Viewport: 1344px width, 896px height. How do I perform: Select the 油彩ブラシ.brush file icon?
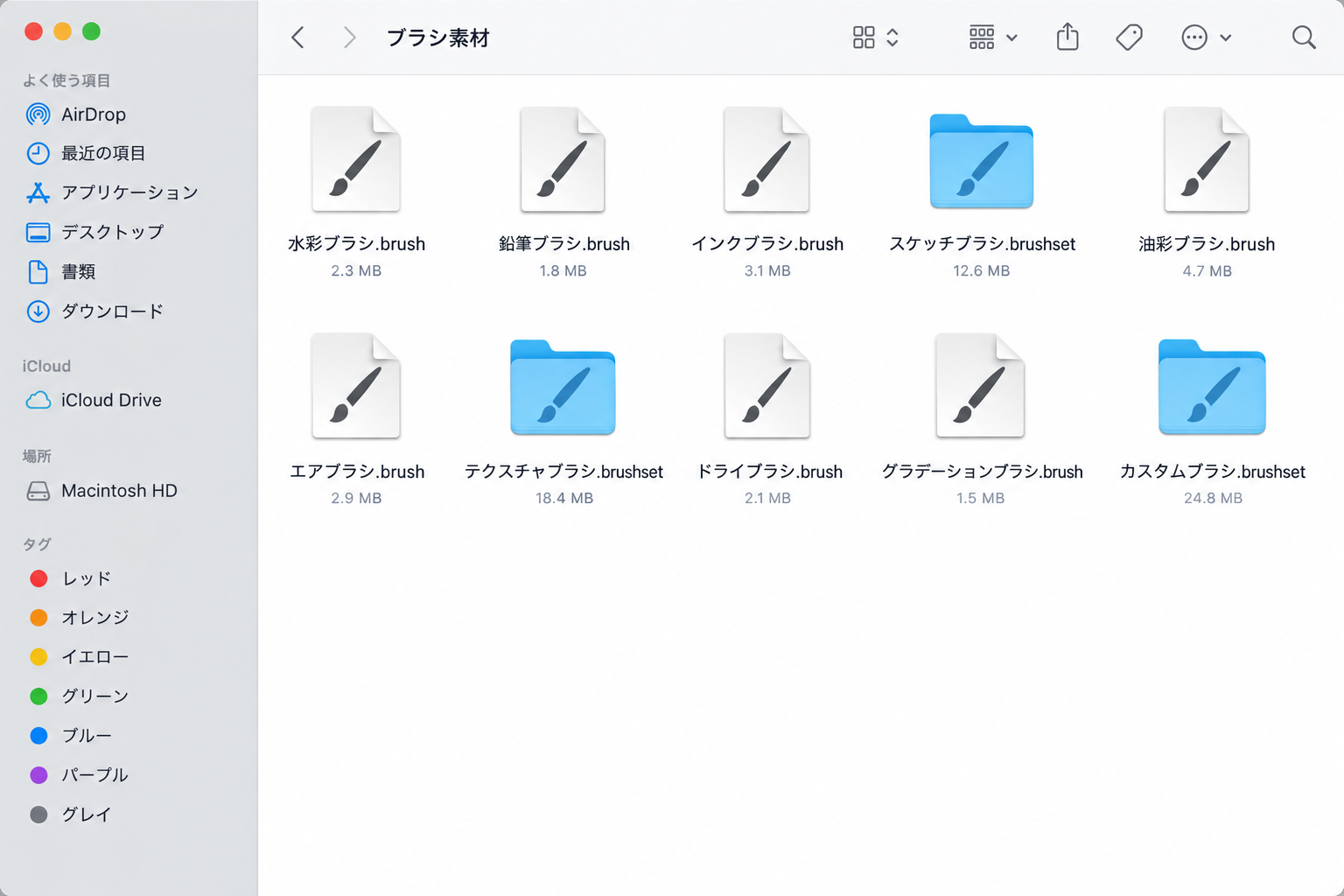[1207, 159]
